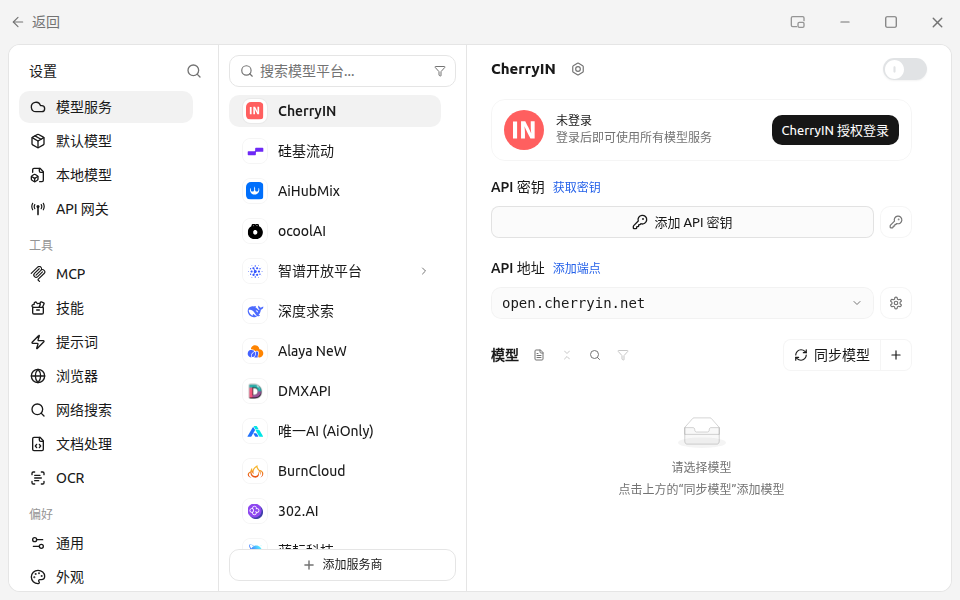Select AiHubMix provider
This screenshot has width=960, height=600.
pos(335,191)
